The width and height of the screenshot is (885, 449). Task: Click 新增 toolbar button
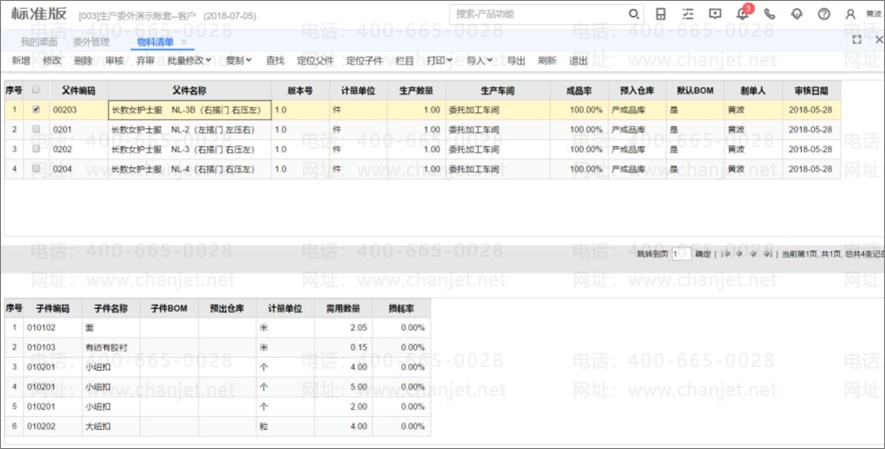(x=21, y=60)
